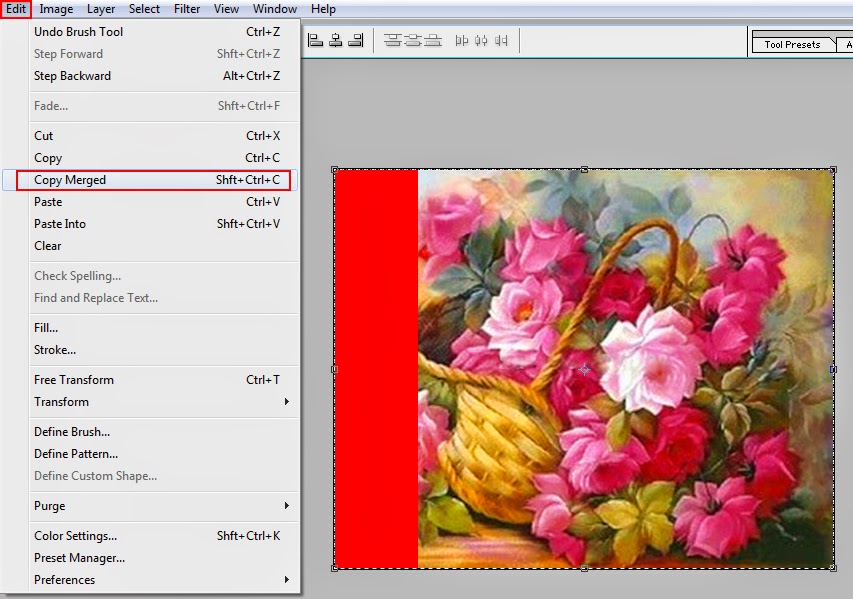Viewport: 853px width, 599px height.
Task: Click the top-middle transform handle
Action: pyautogui.click(x=584, y=170)
